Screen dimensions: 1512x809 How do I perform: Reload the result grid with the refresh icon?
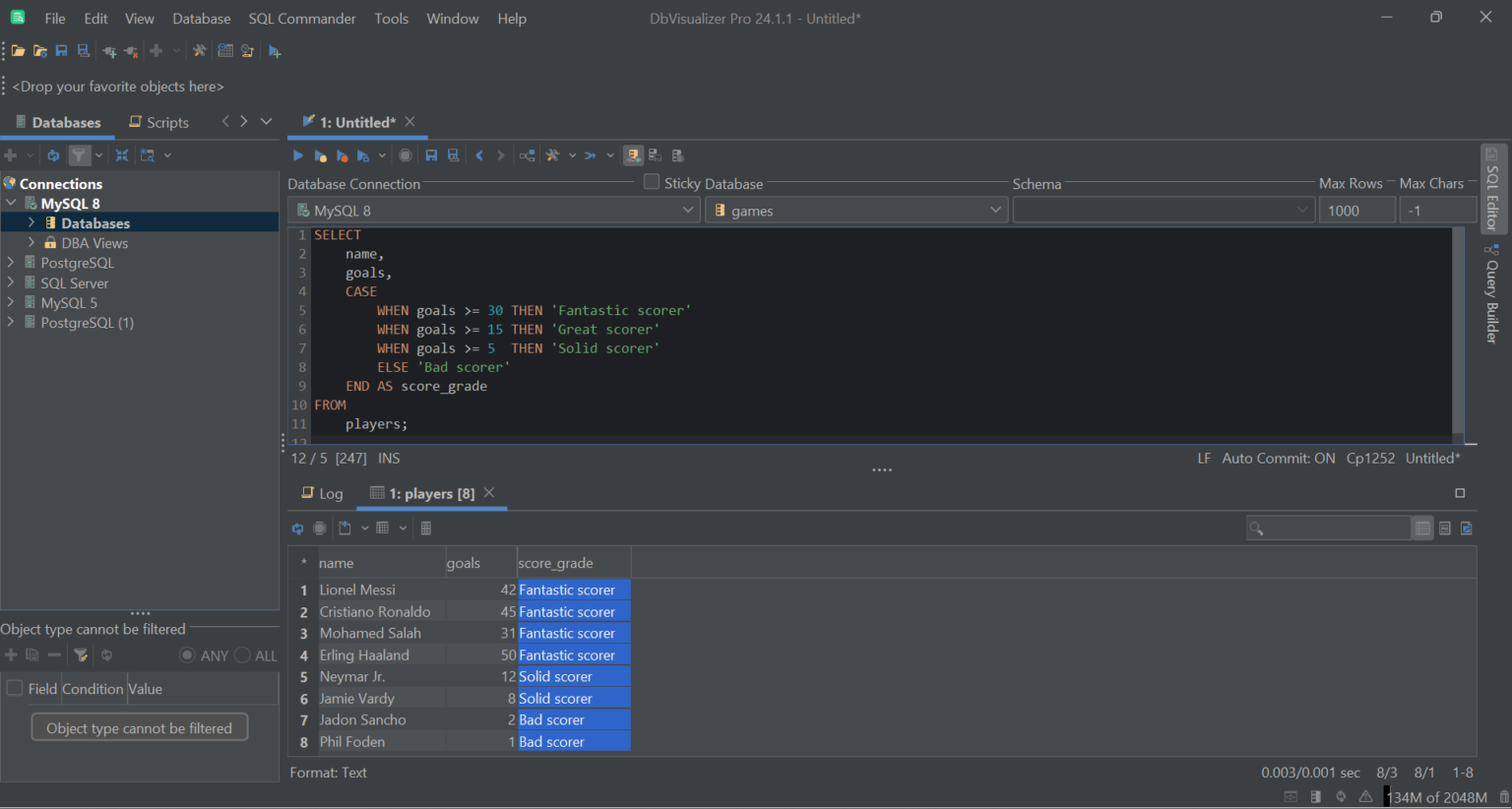pyautogui.click(x=297, y=528)
